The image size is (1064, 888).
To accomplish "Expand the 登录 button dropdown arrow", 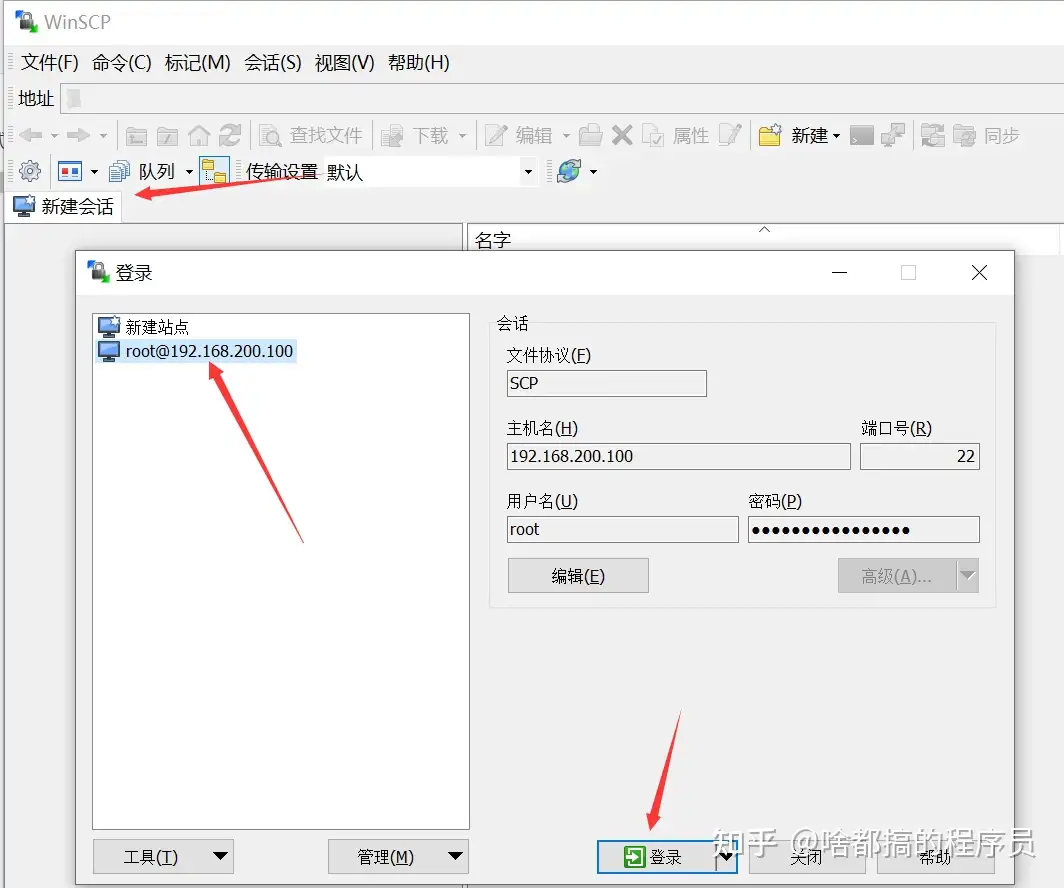I will point(727,857).
